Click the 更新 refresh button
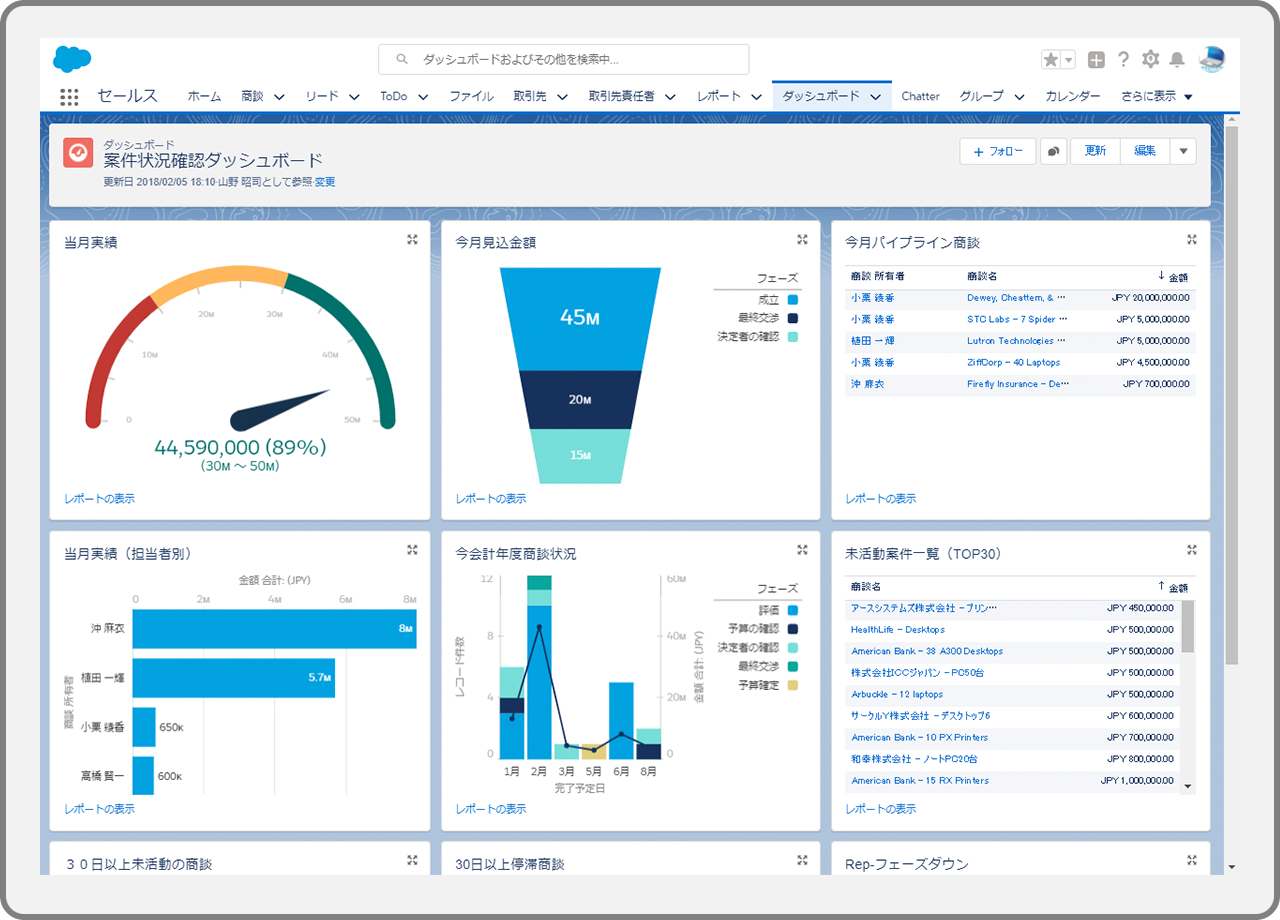This screenshot has height=920, width=1280. (x=1095, y=151)
